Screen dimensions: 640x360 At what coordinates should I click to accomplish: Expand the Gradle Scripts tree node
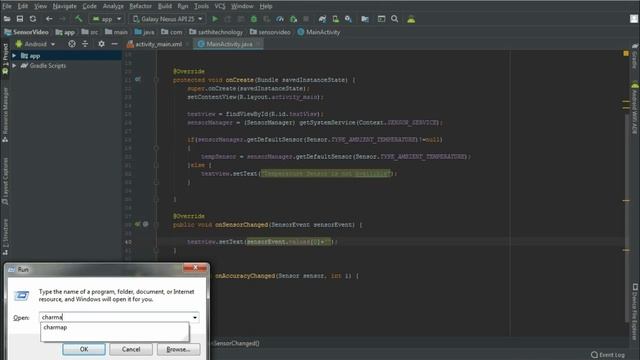[14, 65]
